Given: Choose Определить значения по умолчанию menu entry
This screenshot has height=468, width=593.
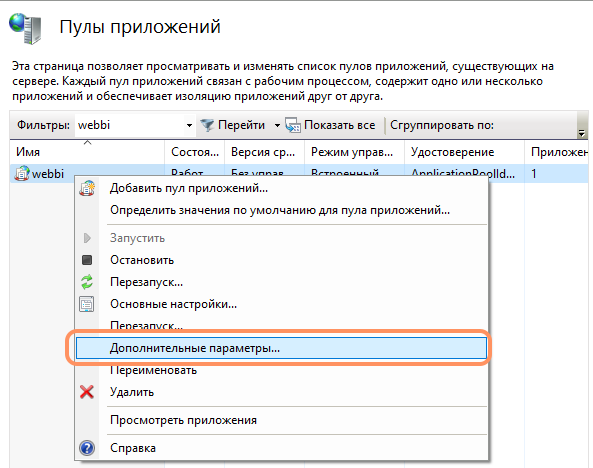Looking at the screenshot, I should (x=280, y=210).
